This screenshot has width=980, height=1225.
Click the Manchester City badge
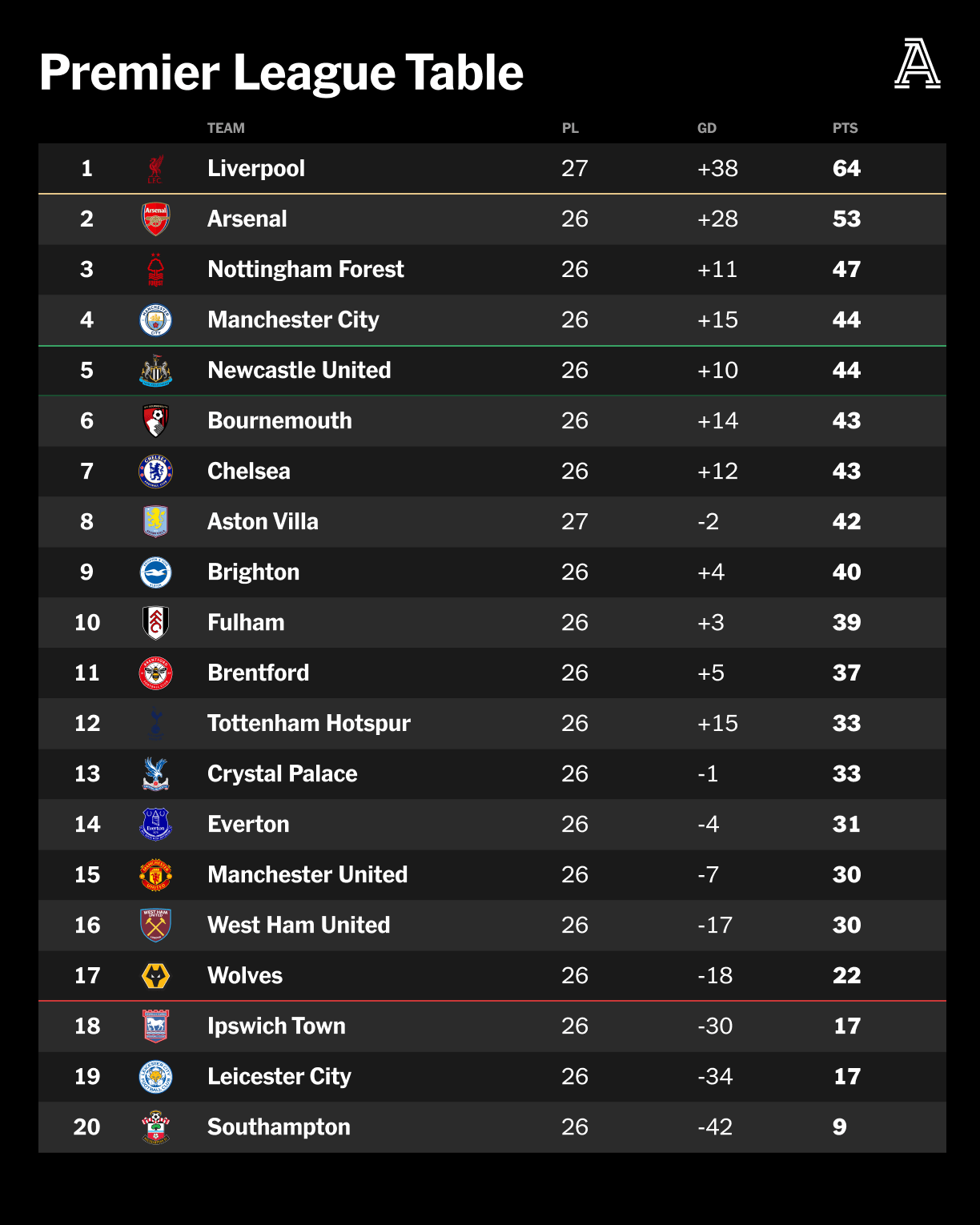point(155,320)
